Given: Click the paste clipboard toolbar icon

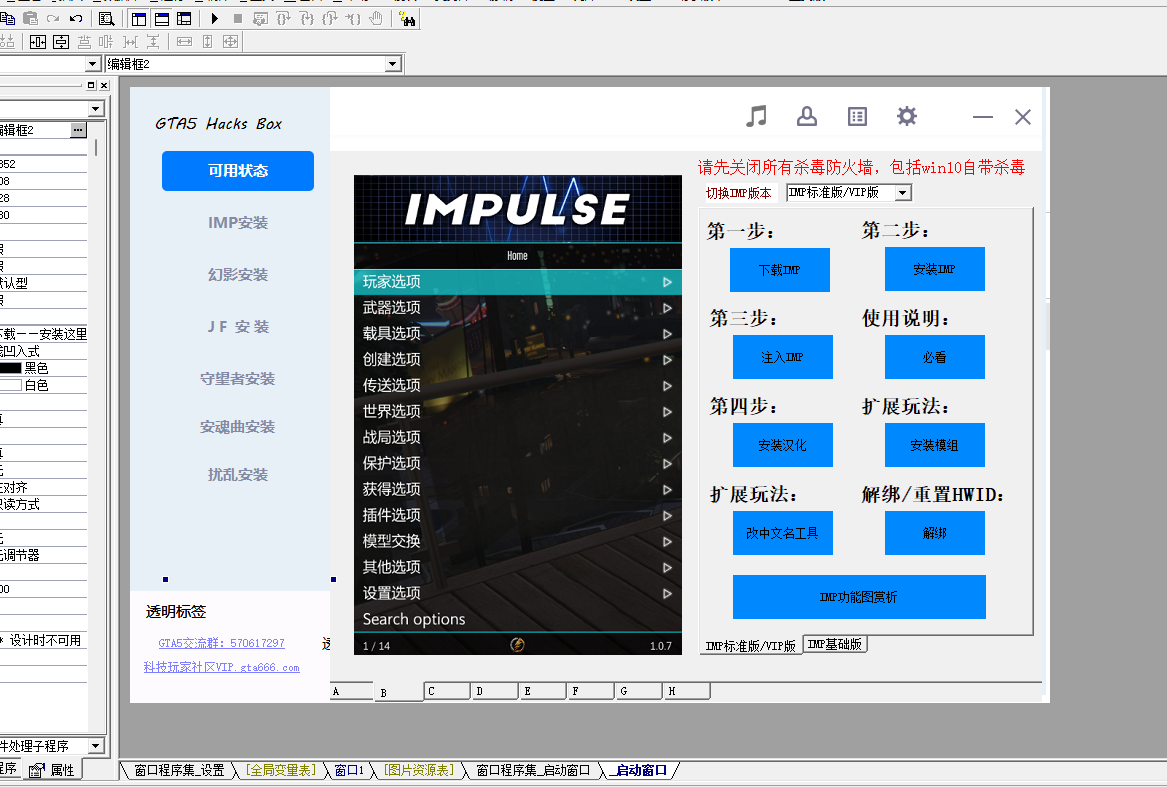Looking at the screenshot, I should click(x=30, y=18).
